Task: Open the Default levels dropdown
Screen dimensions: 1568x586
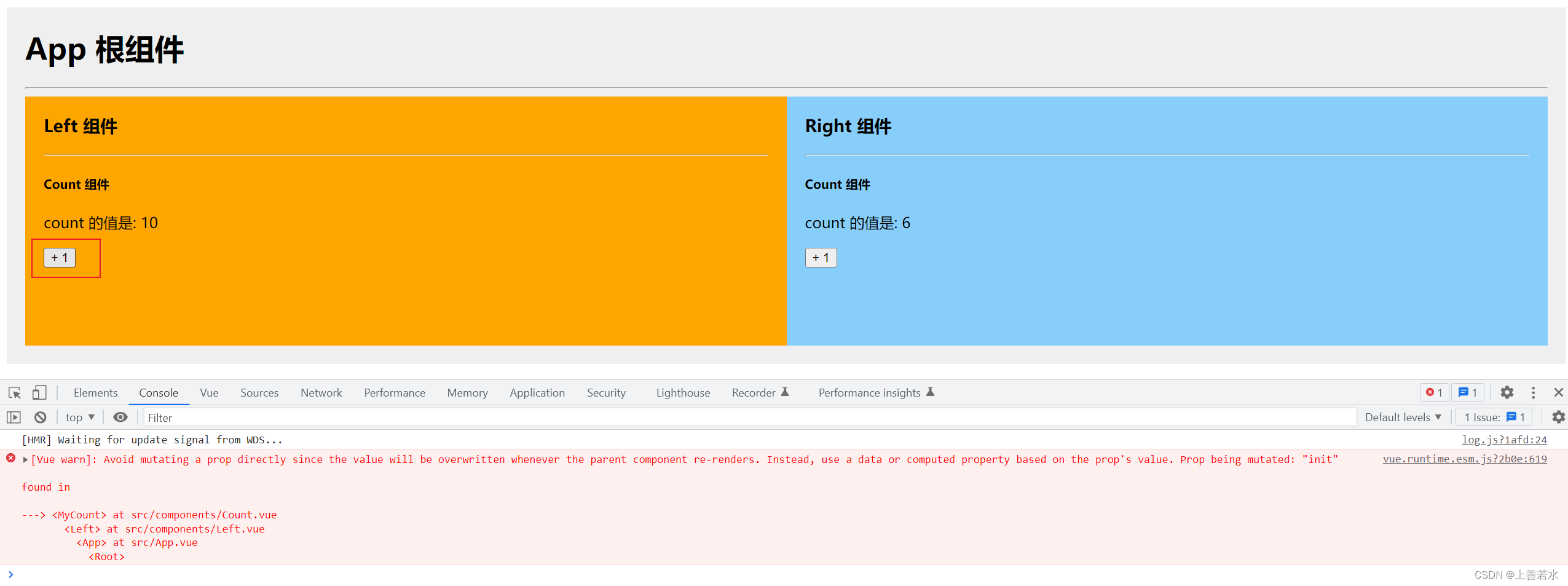Action: [x=1403, y=418]
